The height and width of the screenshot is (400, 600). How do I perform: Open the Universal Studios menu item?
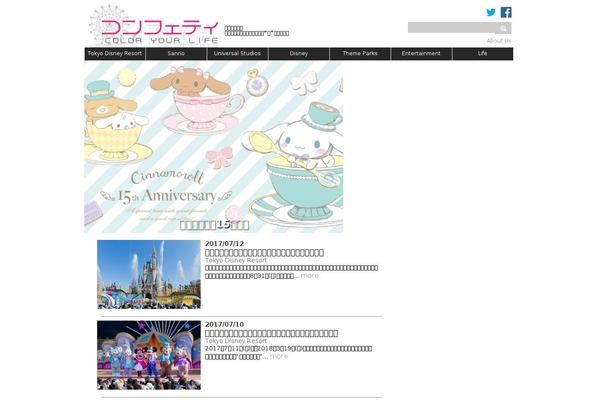coord(237,54)
